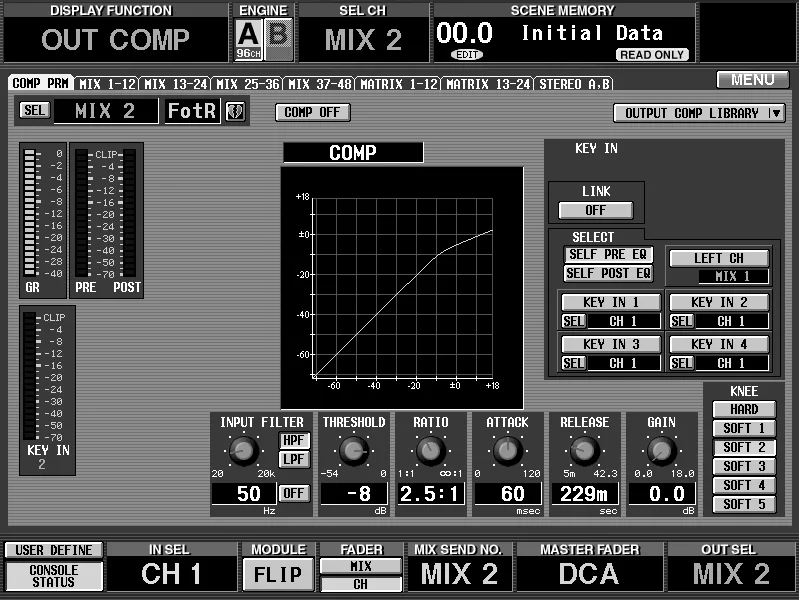This screenshot has width=799, height=600.
Task: Open the MENU button
Action: point(753,80)
